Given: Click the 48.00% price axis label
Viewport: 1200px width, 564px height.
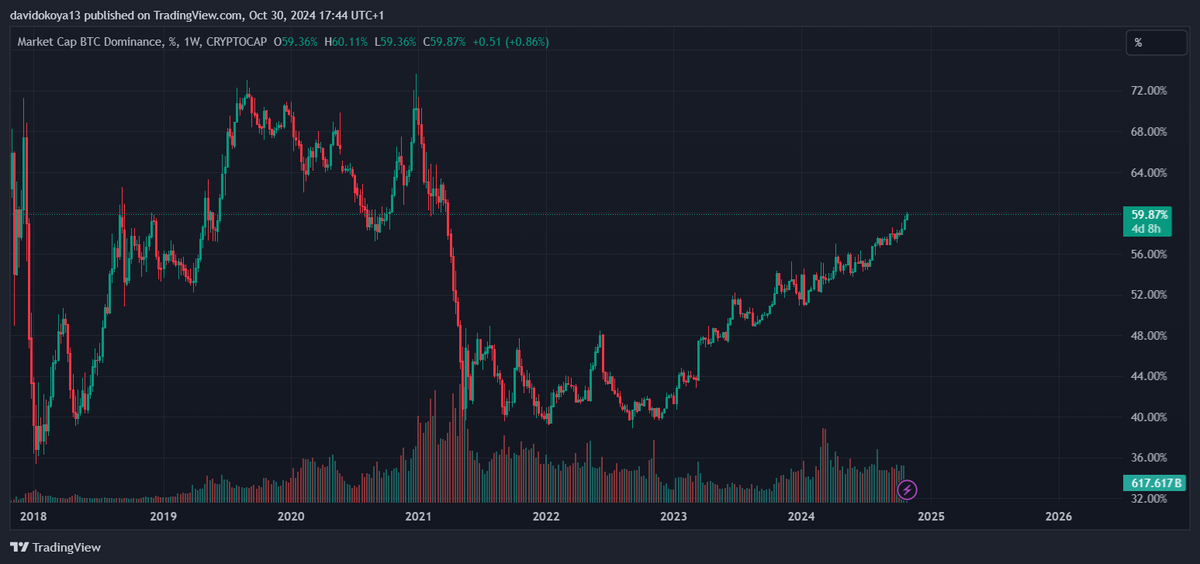Looking at the screenshot, I should click(1148, 335).
